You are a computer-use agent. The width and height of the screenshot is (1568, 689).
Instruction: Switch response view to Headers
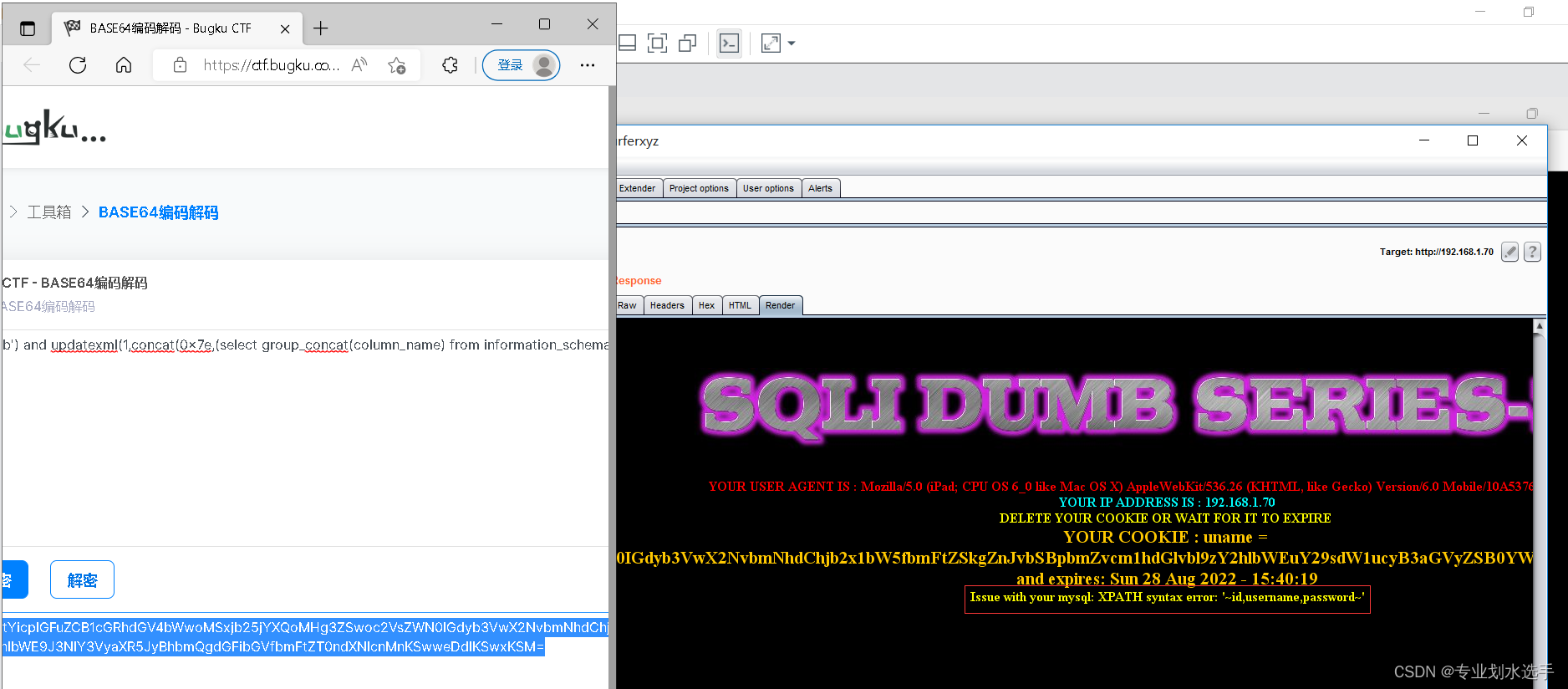tap(667, 305)
